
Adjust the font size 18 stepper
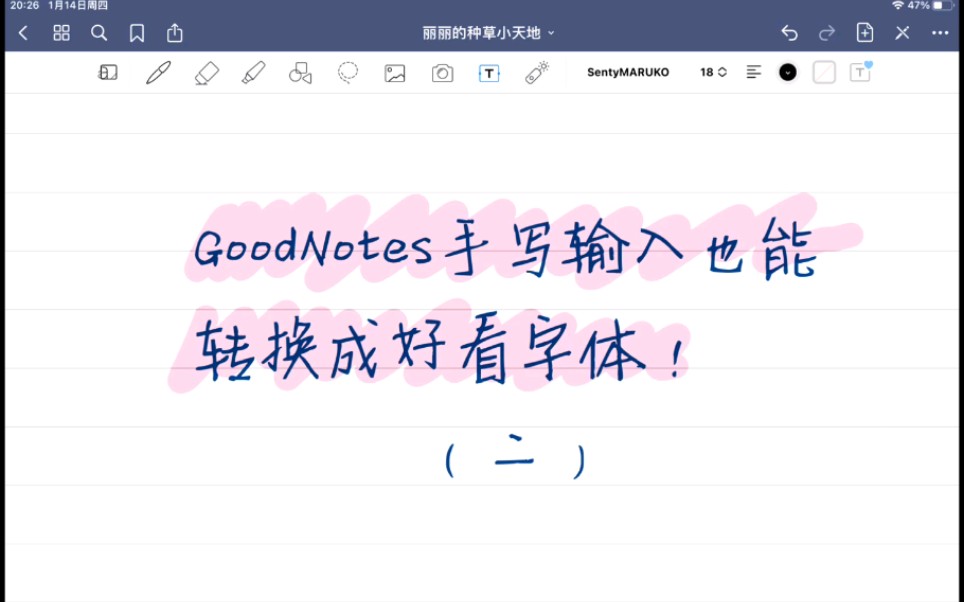tap(713, 73)
